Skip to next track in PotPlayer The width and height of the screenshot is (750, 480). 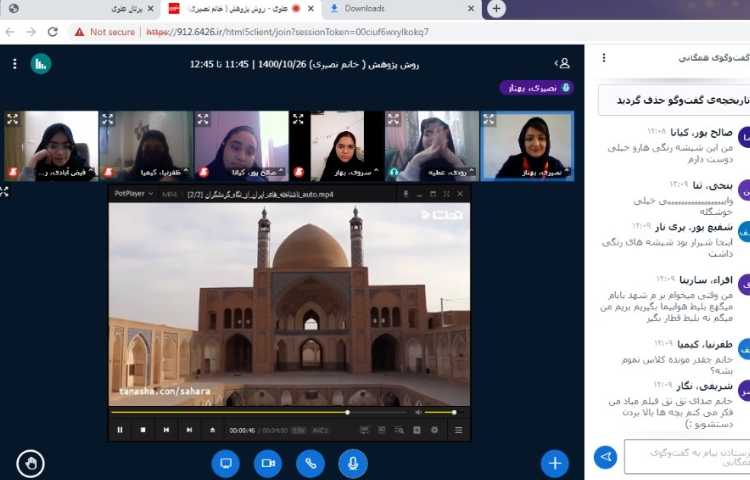(x=189, y=430)
